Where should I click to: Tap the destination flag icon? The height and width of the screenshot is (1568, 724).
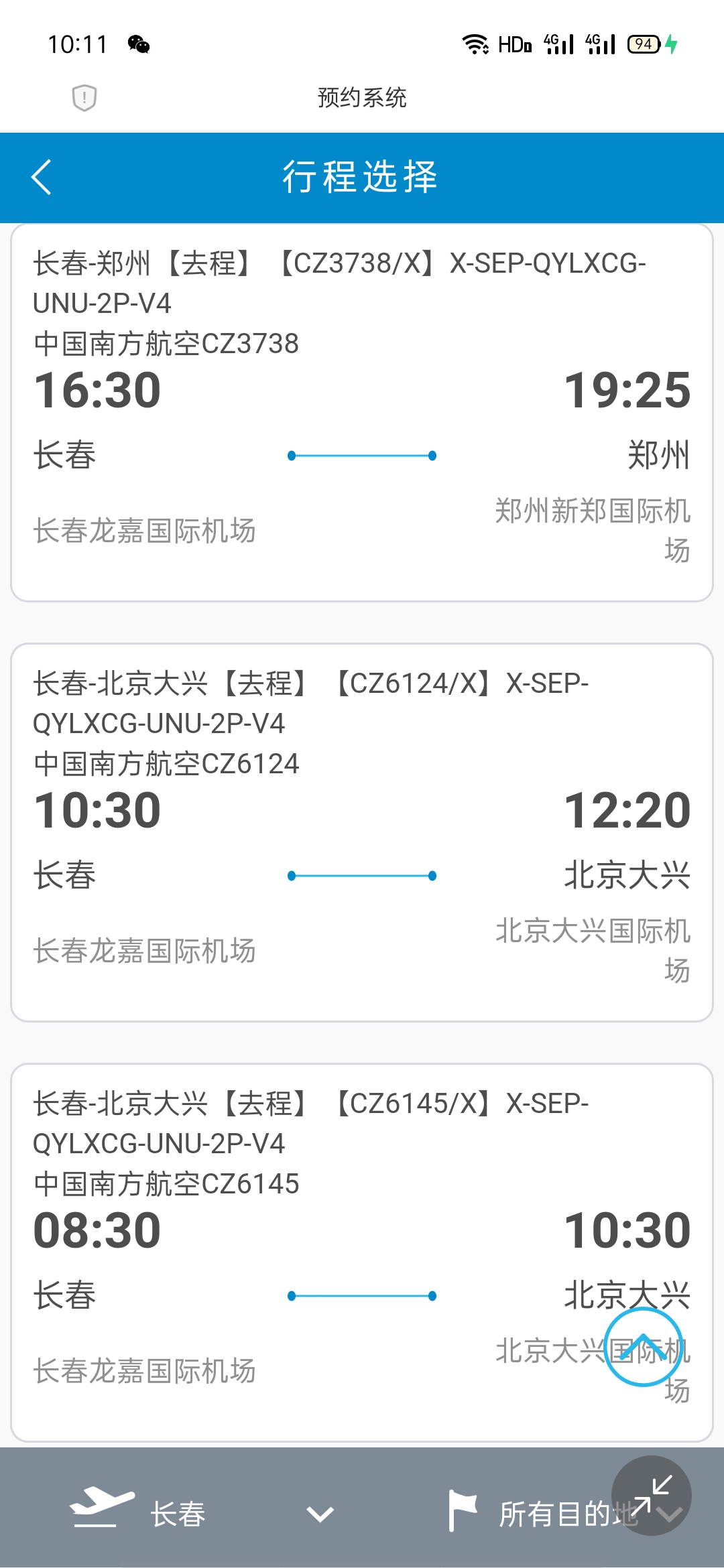pyautogui.click(x=463, y=1510)
